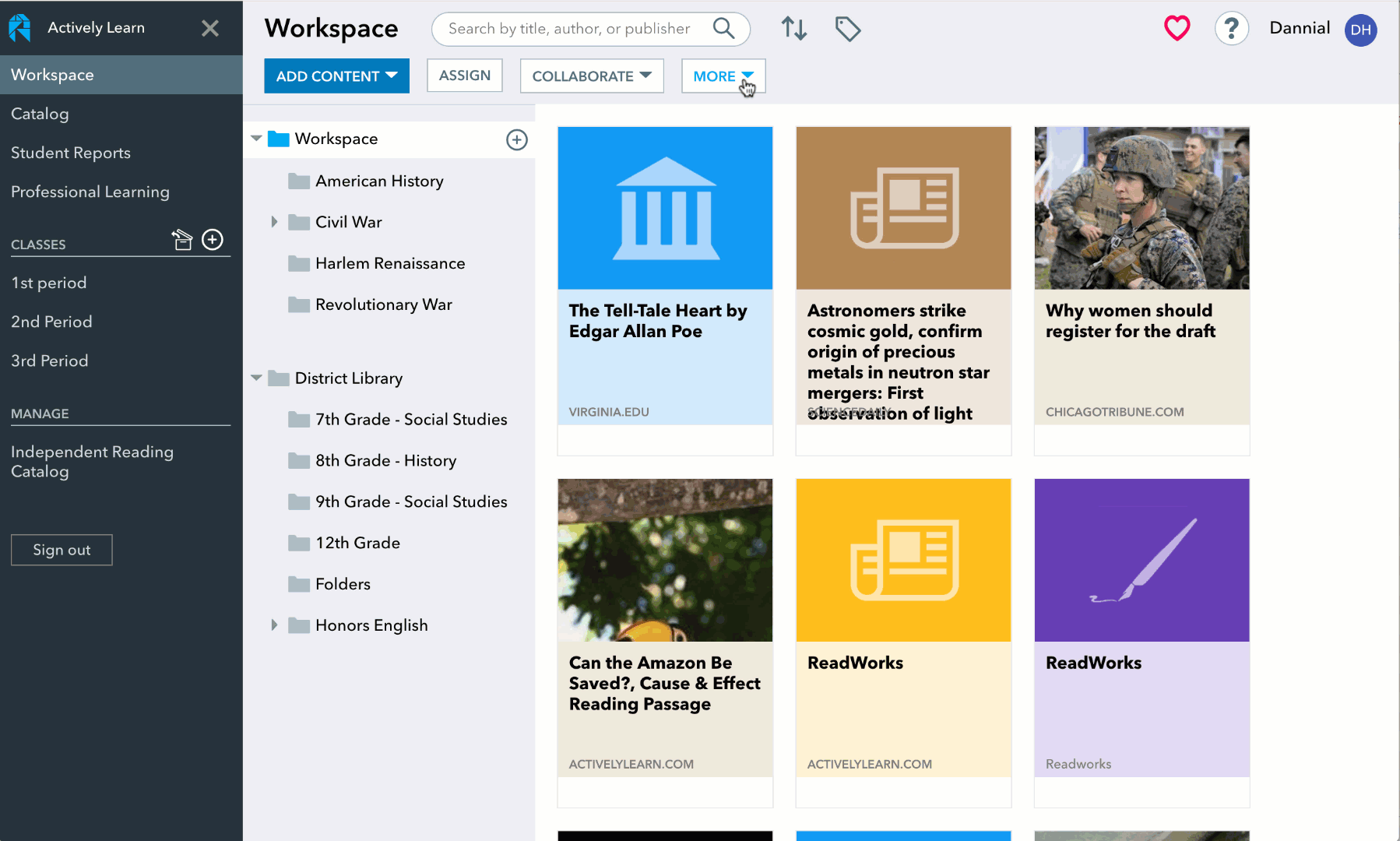
Task: Collapse the Workspace folder tree
Action: (256, 139)
